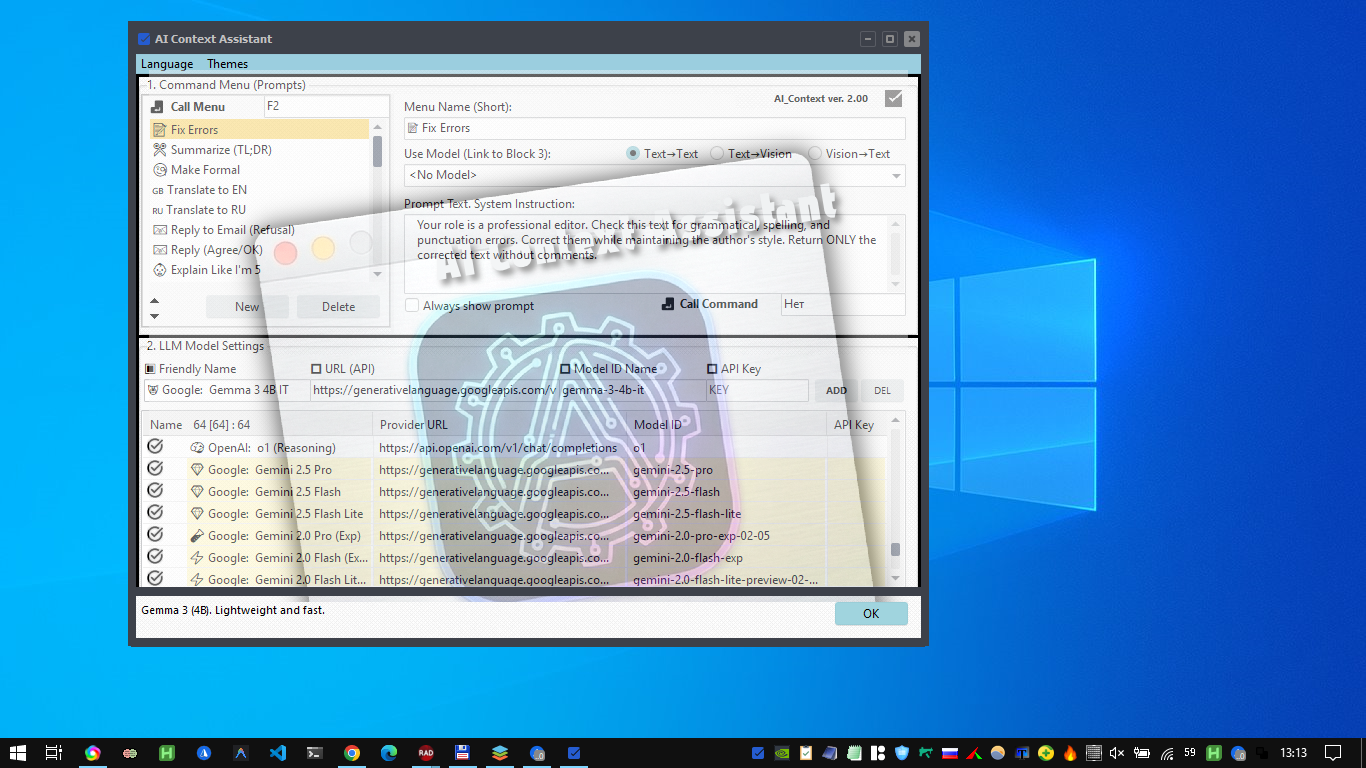Image resolution: width=1366 pixels, height=768 pixels.
Task: Select the Text→Vision radio button
Action: (717, 154)
